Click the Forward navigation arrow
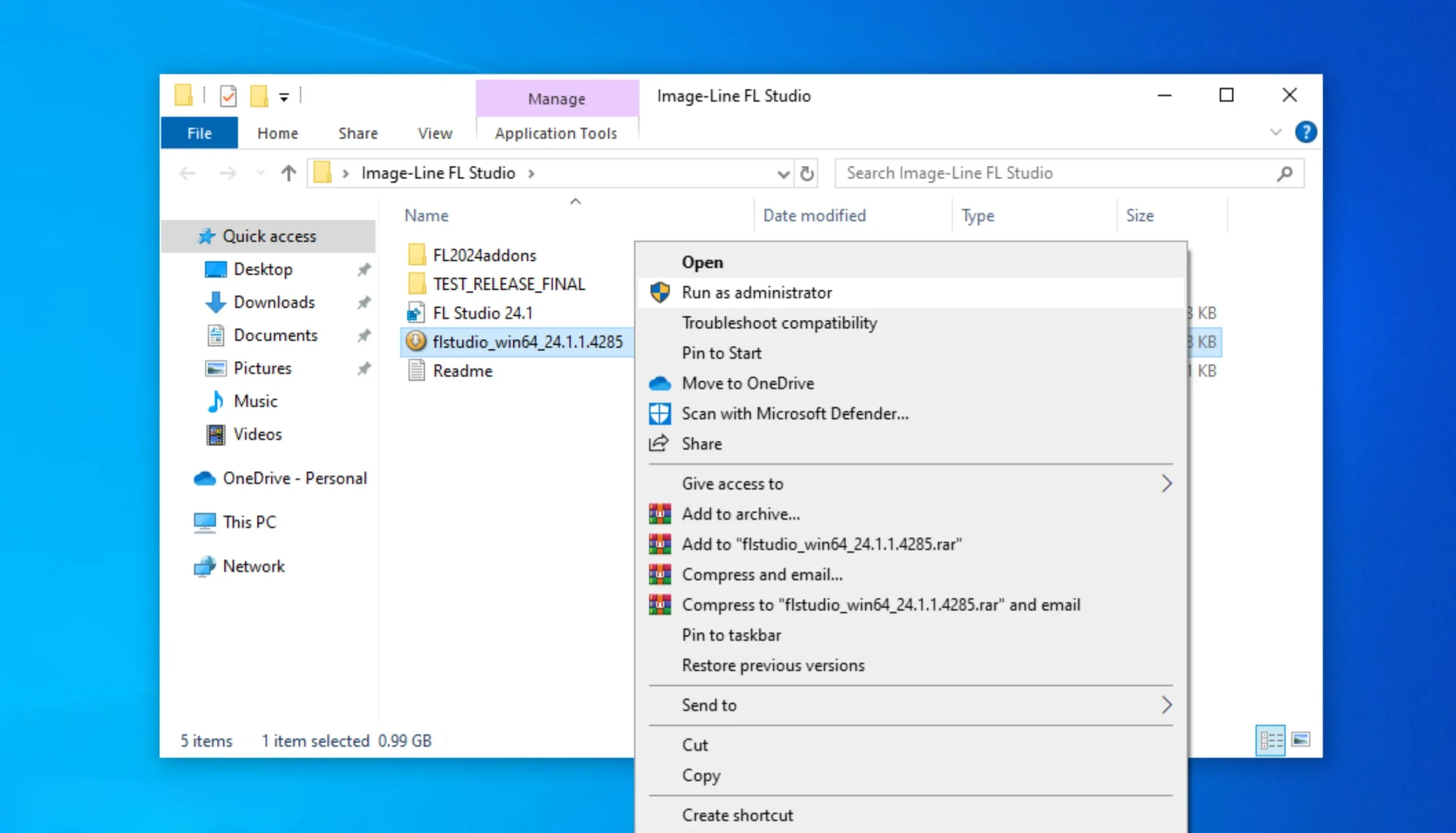The image size is (1456, 833). pos(227,173)
